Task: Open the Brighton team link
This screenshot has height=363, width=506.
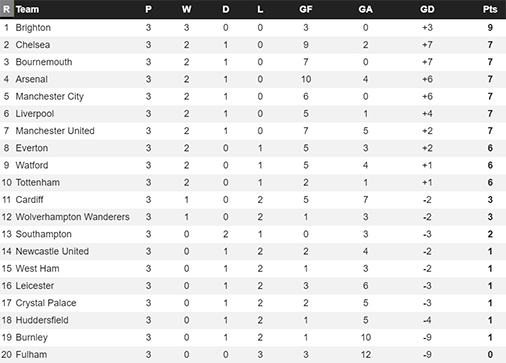Action: (33, 28)
